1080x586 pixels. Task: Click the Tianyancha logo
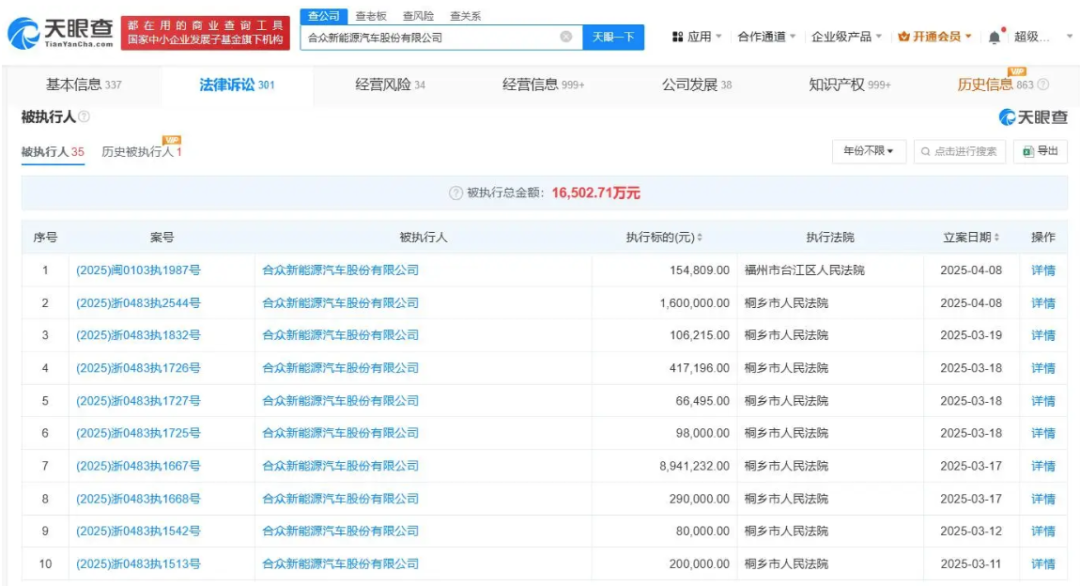(61, 32)
